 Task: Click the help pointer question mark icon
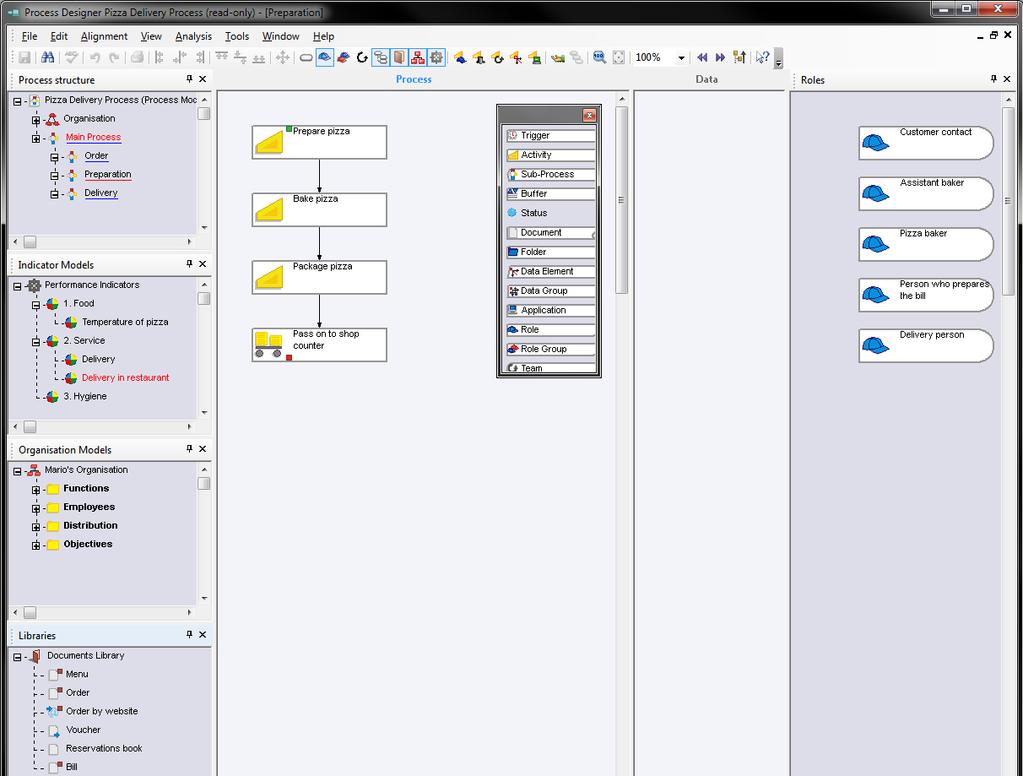(x=762, y=57)
